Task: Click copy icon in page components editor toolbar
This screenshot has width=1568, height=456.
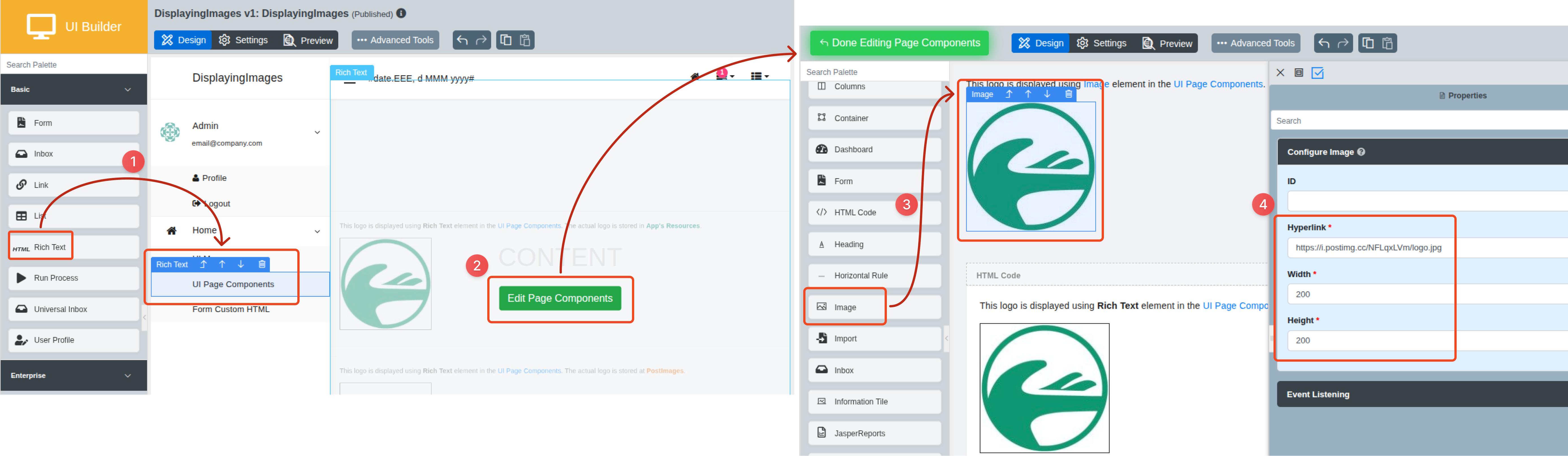Action: point(1368,43)
